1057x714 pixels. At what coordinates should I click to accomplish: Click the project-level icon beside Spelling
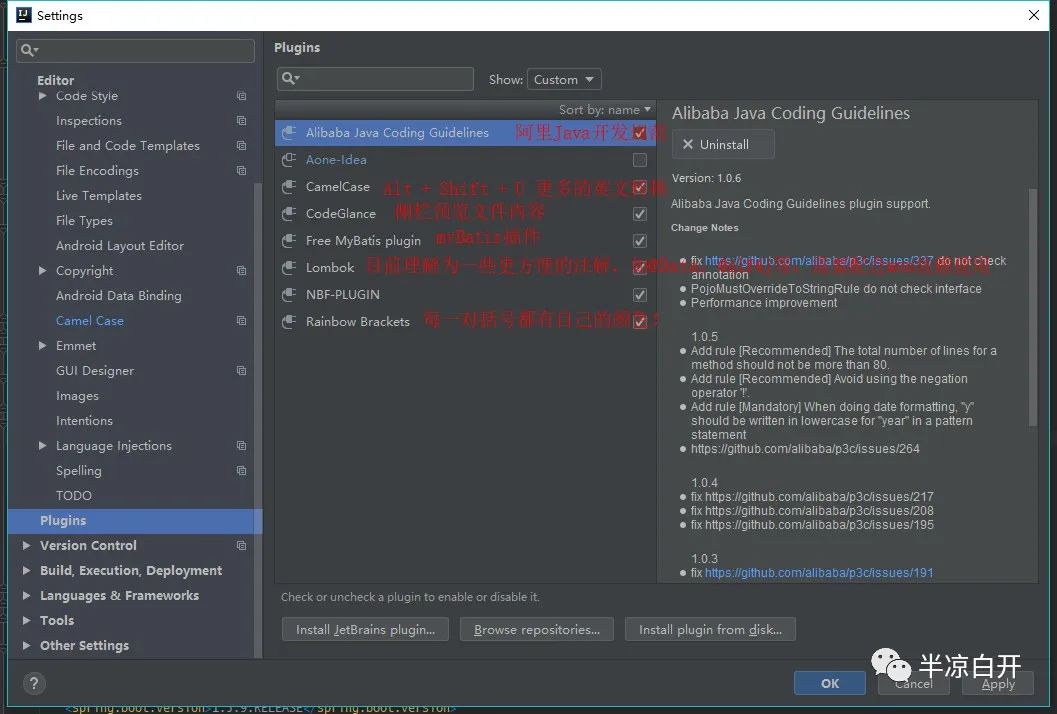[241, 471]
